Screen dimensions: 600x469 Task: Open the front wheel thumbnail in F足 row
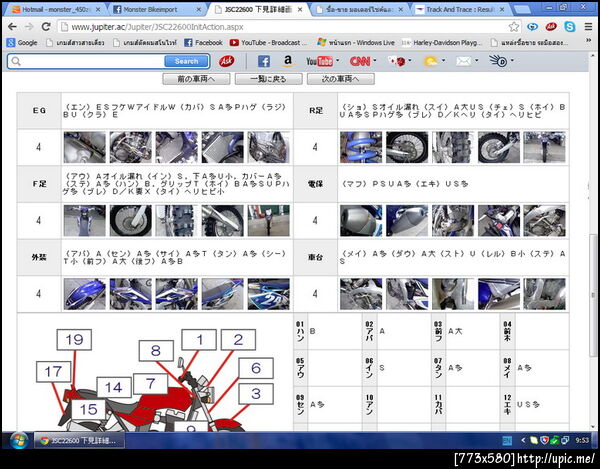[130, 221]
